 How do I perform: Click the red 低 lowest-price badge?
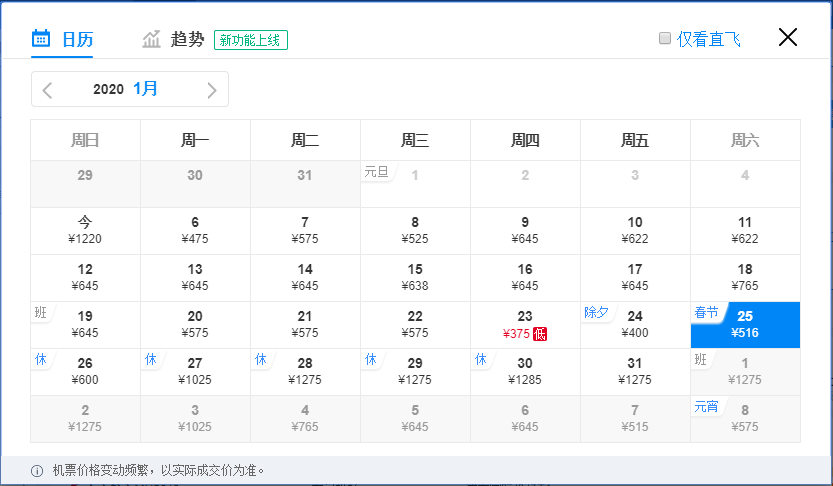pyautogui.click(x=540, y=333)
